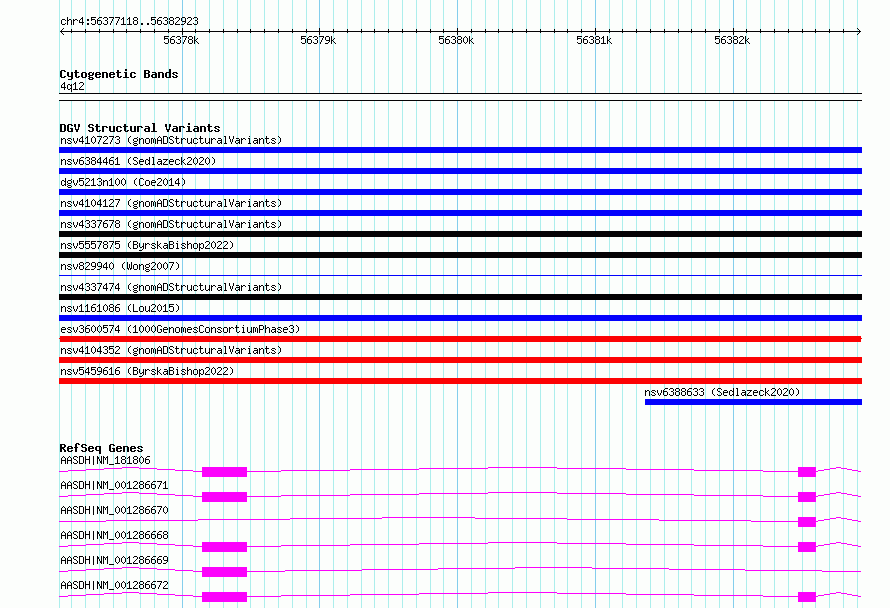Click the RefSeq Genes track title
This screenshot has height=608, width=890.
tap(101, 448)
